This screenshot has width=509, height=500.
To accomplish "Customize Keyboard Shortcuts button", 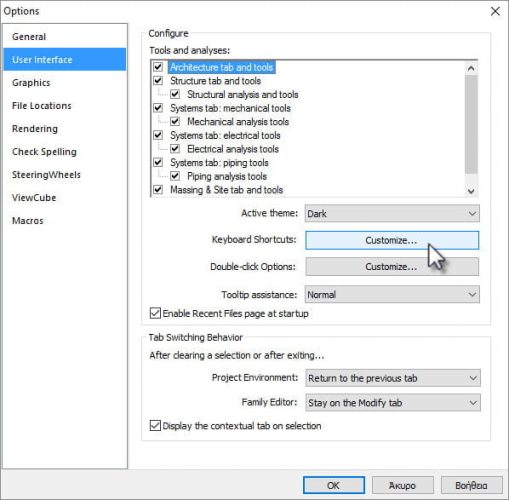I will pos(392,240).
